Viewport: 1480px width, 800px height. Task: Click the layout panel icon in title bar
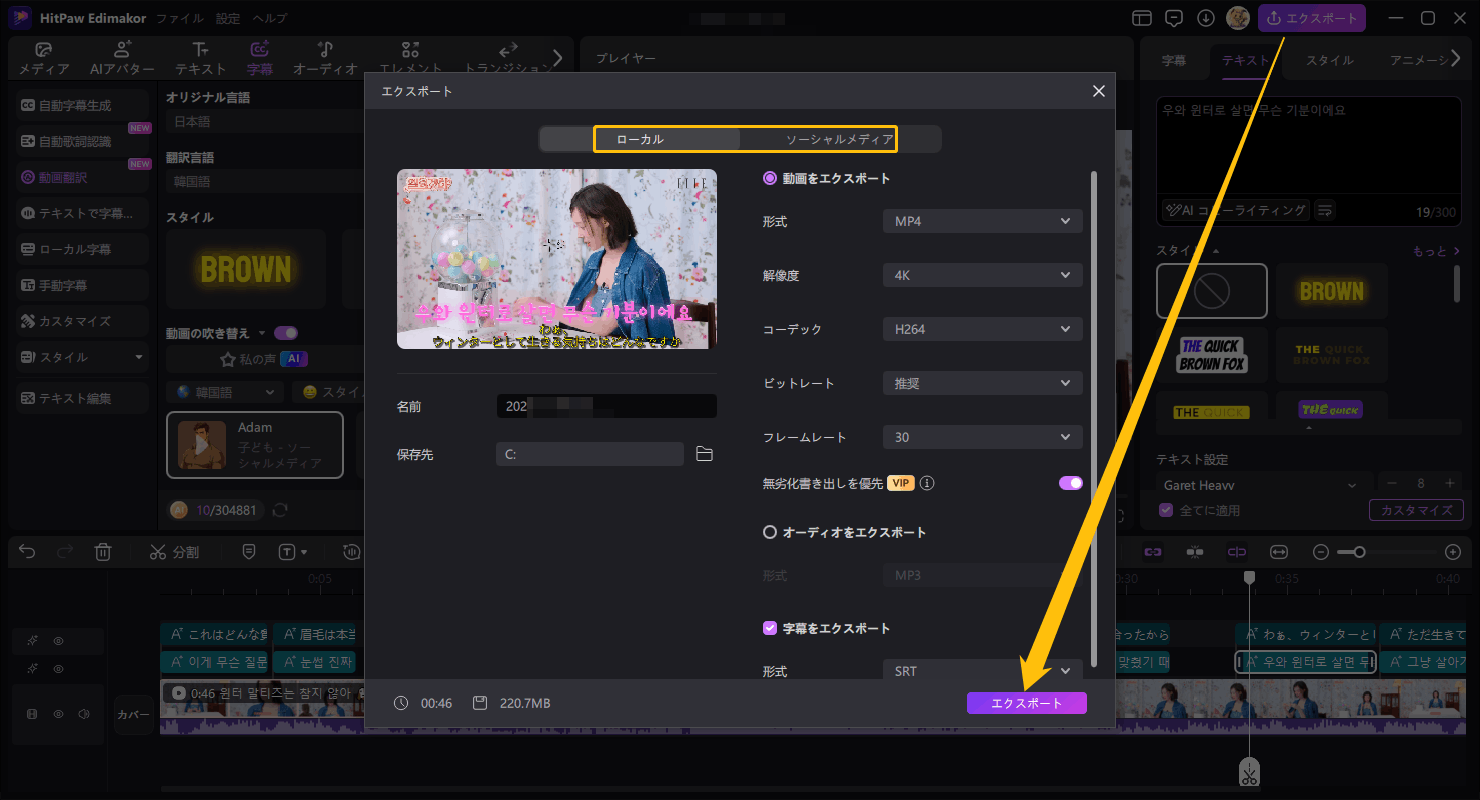click(x=1142, y=18)
